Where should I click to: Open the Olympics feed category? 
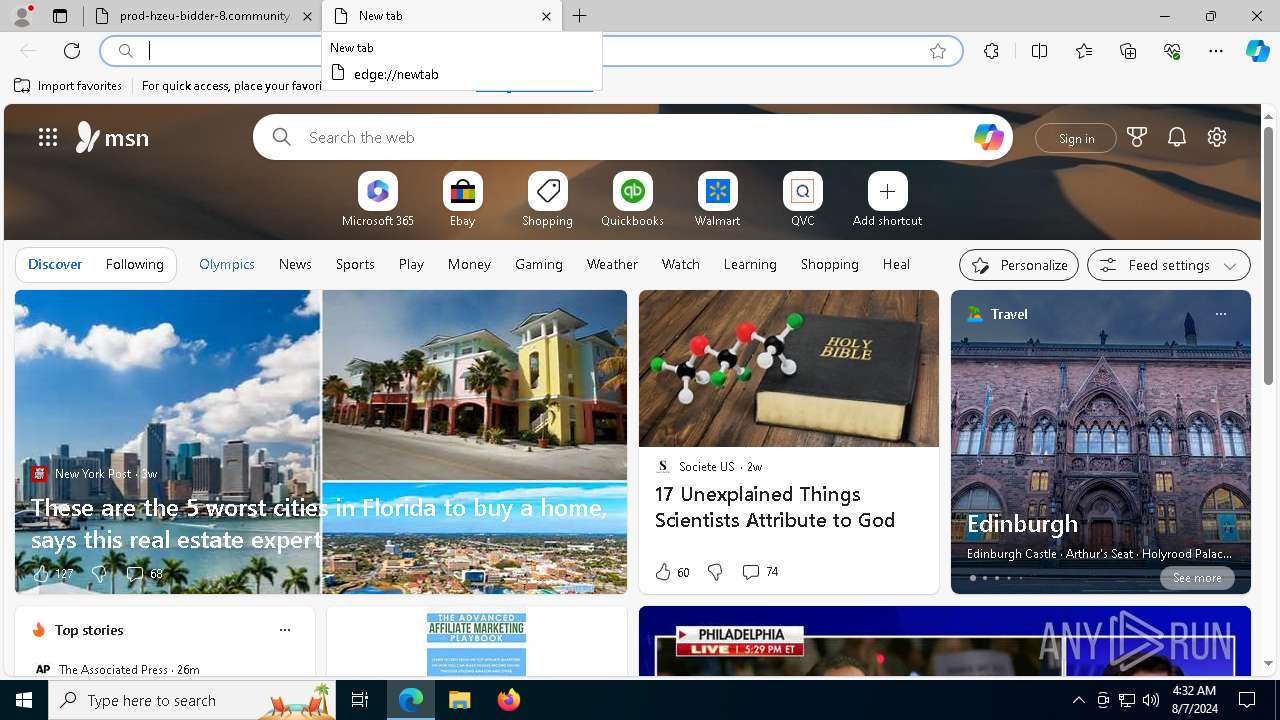click(x=227, y=264)
